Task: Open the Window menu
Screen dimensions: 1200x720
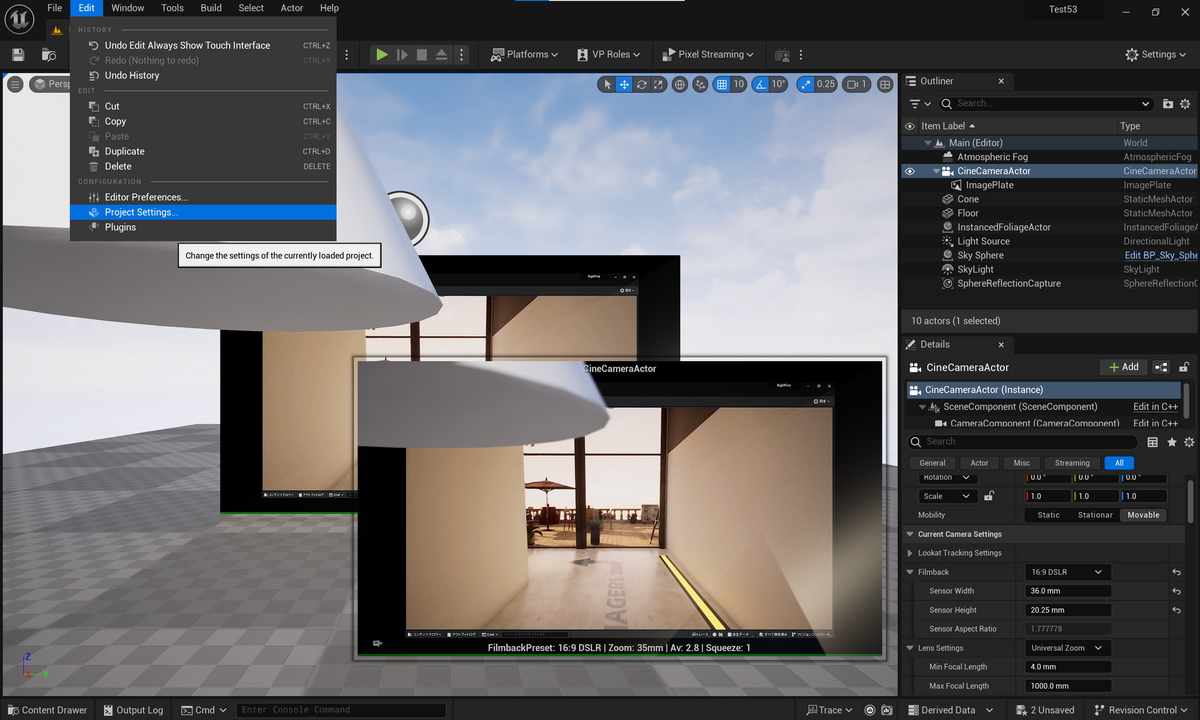Action: pos(128,8)
